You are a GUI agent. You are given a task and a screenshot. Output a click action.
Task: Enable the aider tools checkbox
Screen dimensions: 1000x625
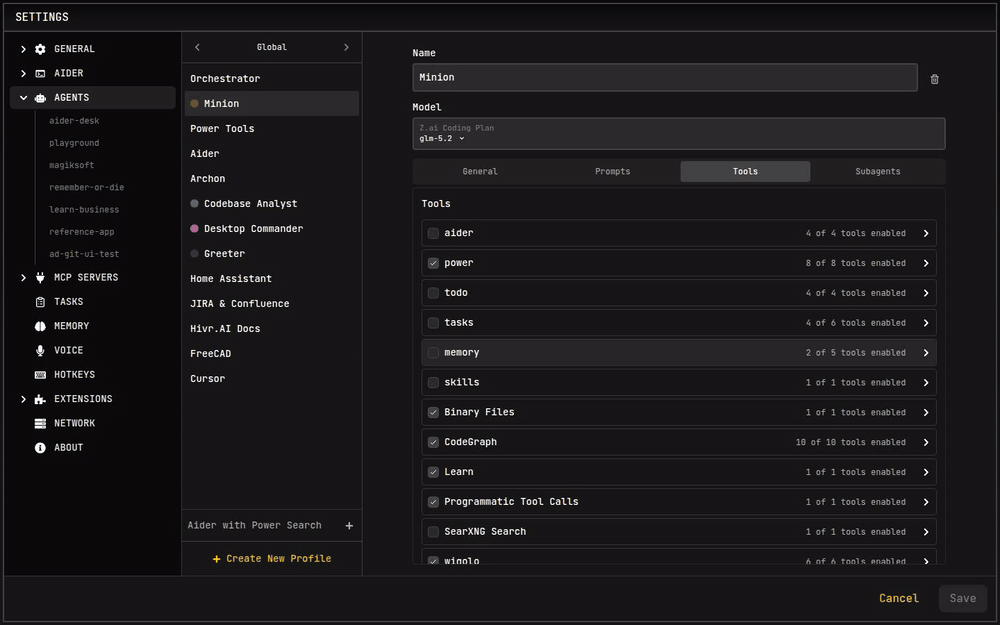pyautogui.click(x=433, y=233)
